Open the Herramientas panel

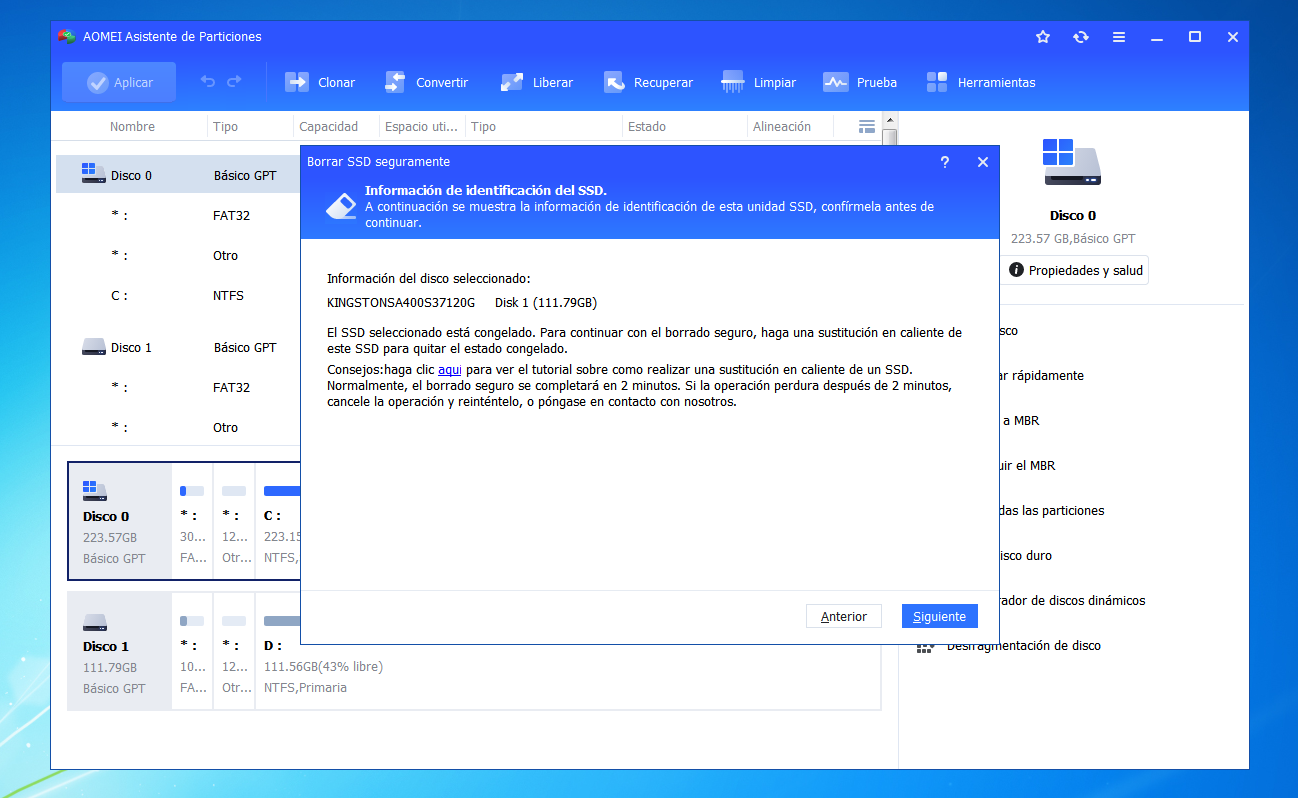pos(980,82)
